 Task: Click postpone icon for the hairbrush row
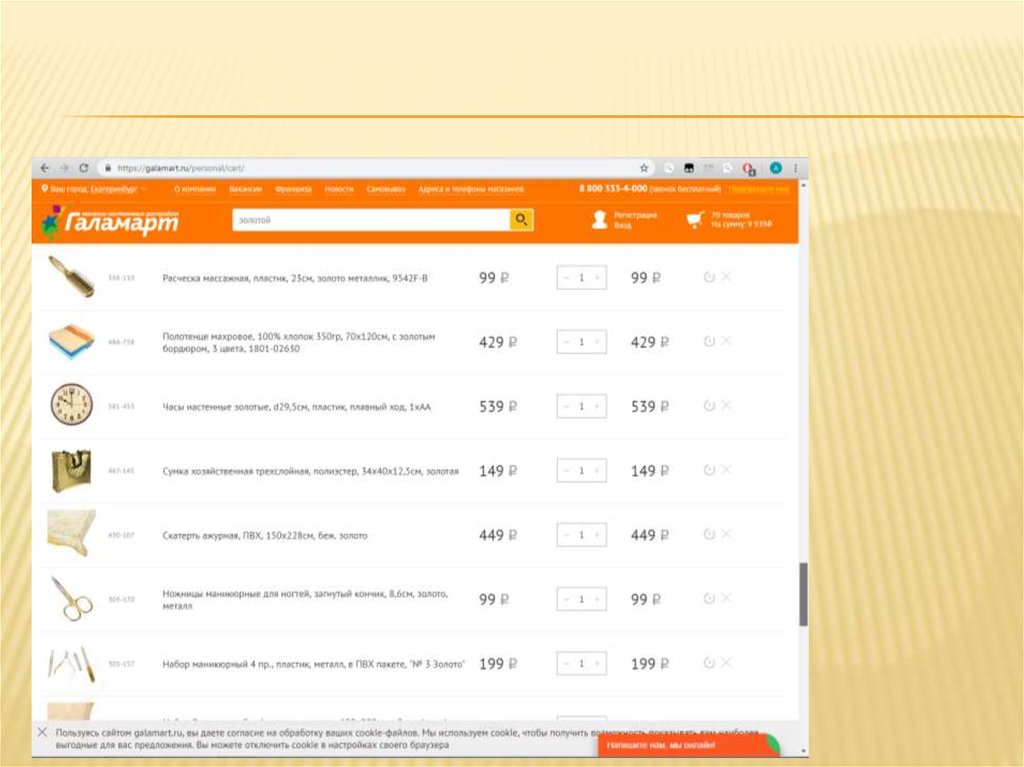(x=709, y=277)
